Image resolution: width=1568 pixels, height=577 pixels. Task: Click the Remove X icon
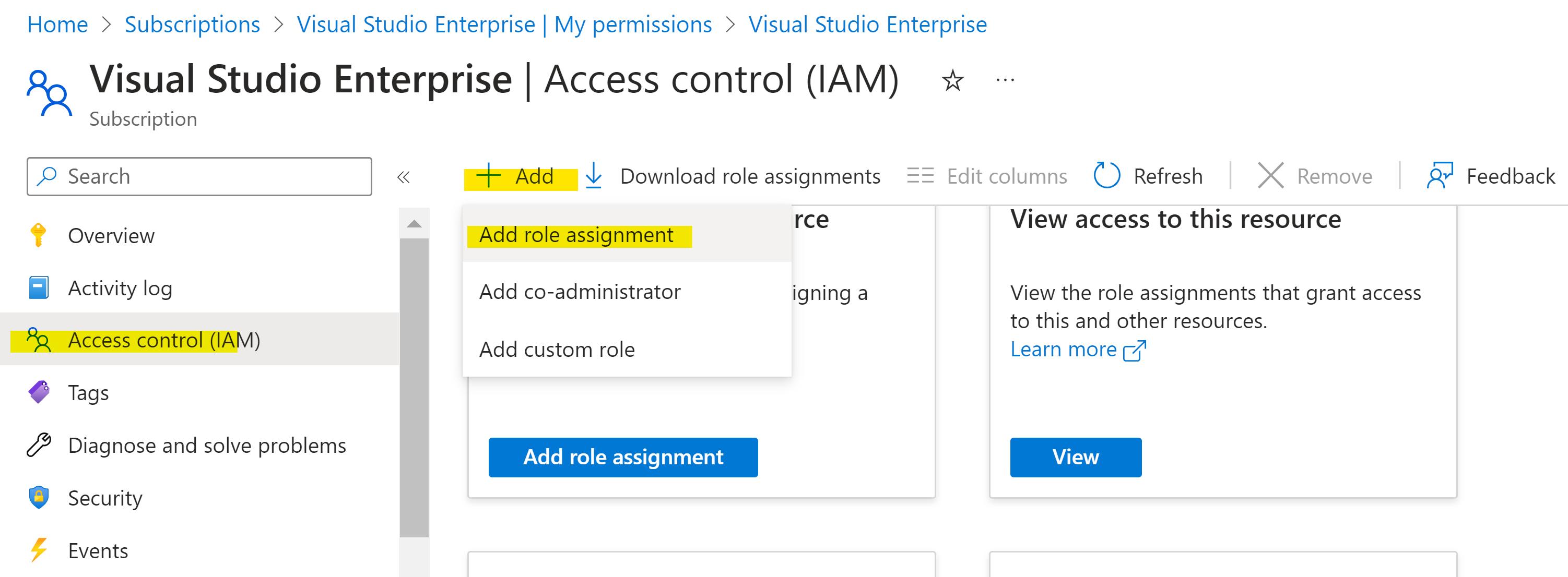click(x=1270, y=176)
